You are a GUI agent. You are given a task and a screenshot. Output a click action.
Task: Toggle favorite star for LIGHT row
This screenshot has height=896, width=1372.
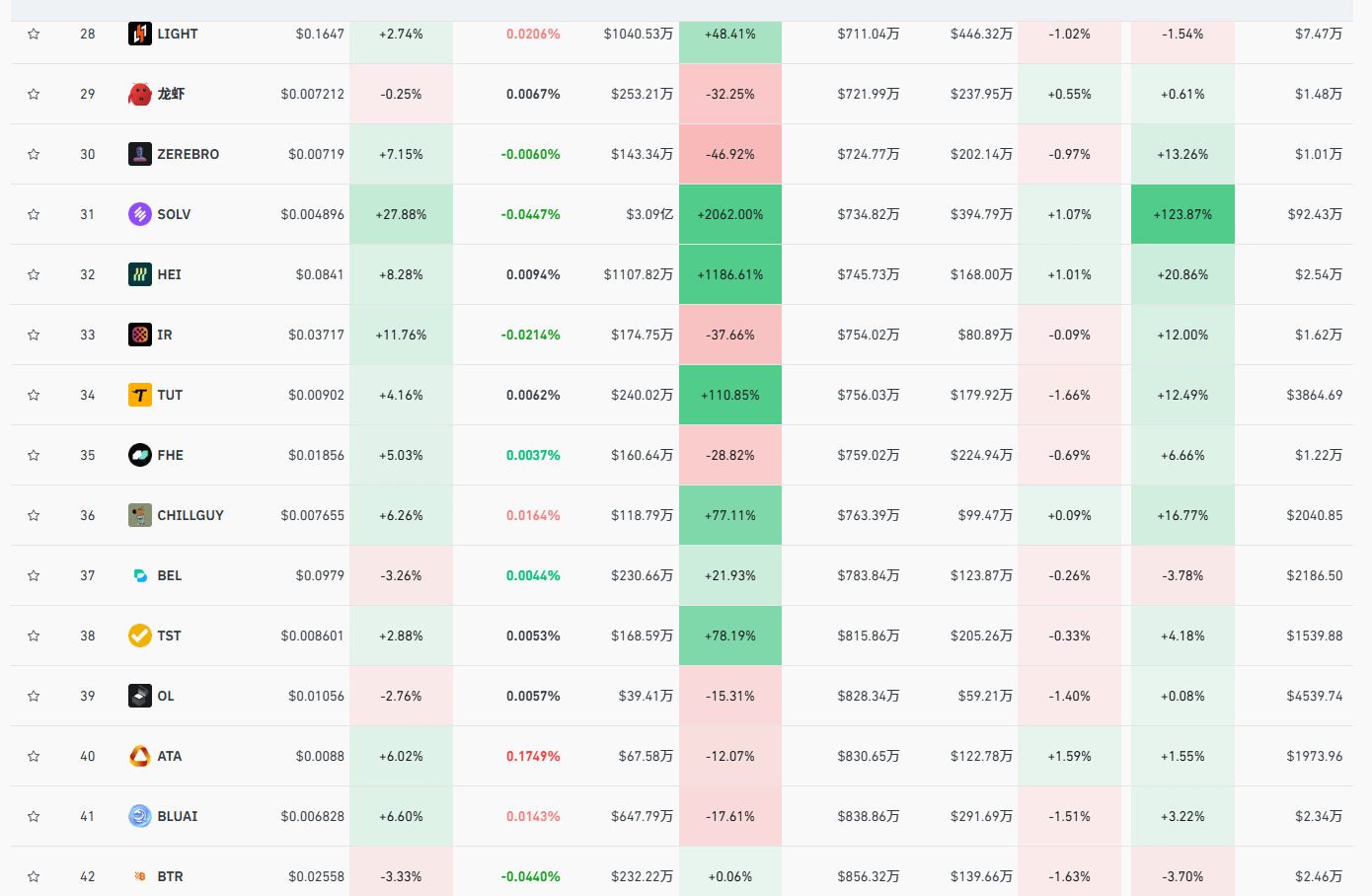click(x=34, y=34)
